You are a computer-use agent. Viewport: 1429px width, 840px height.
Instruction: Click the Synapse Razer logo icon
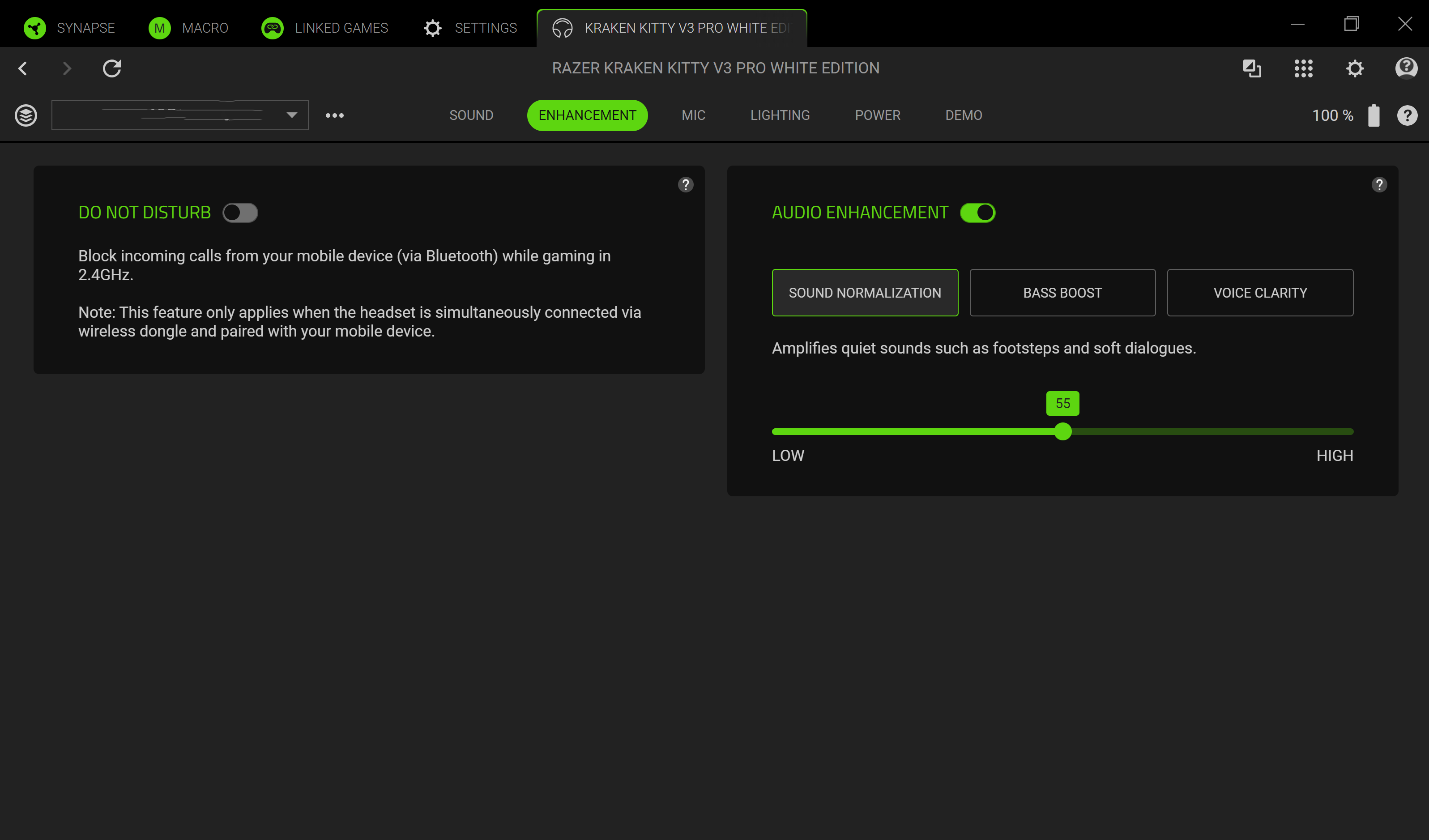coord(34,28)
